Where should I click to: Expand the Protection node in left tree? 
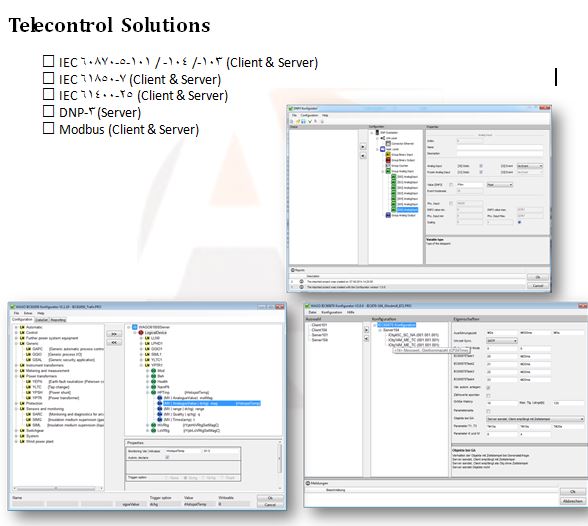click(16, 403)
